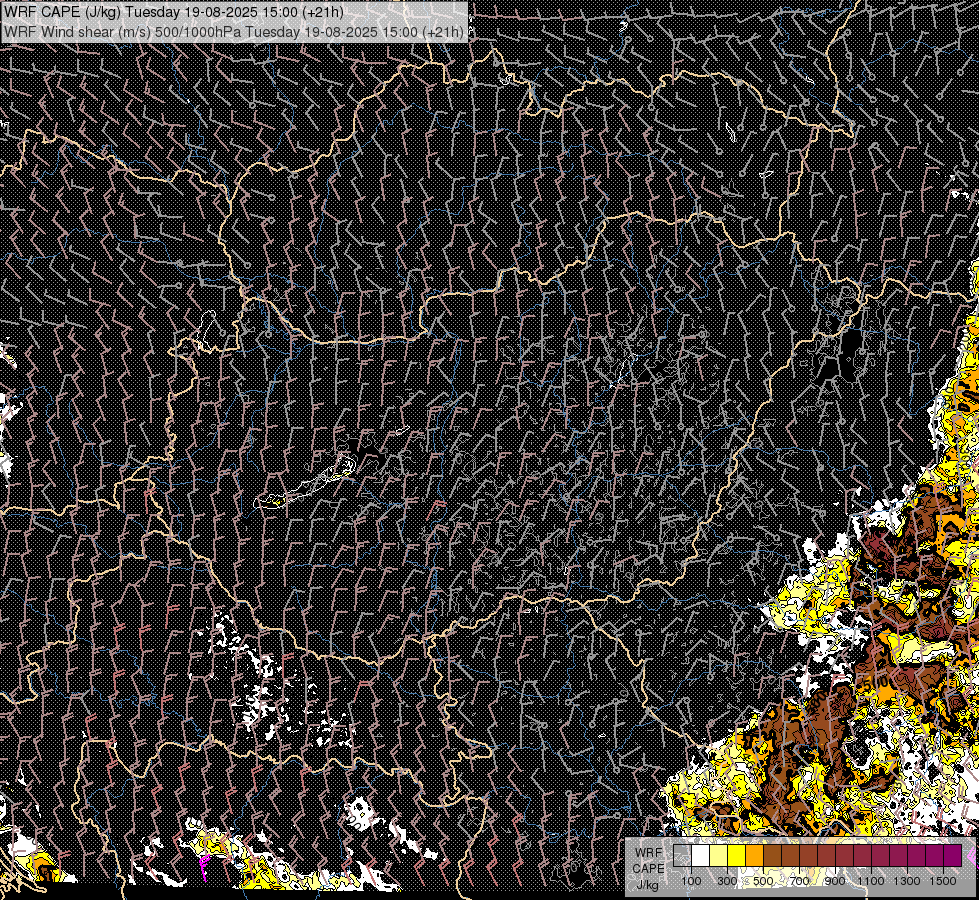Click the WRF CAPE title line
The image size is (979, 900).
click(174, 12)
